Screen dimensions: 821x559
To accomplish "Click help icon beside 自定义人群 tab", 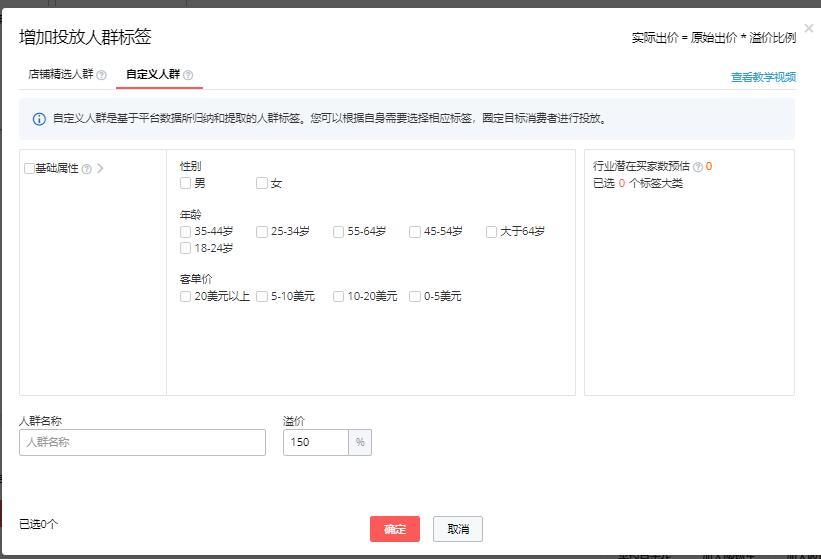I will [x=188, y=75].
